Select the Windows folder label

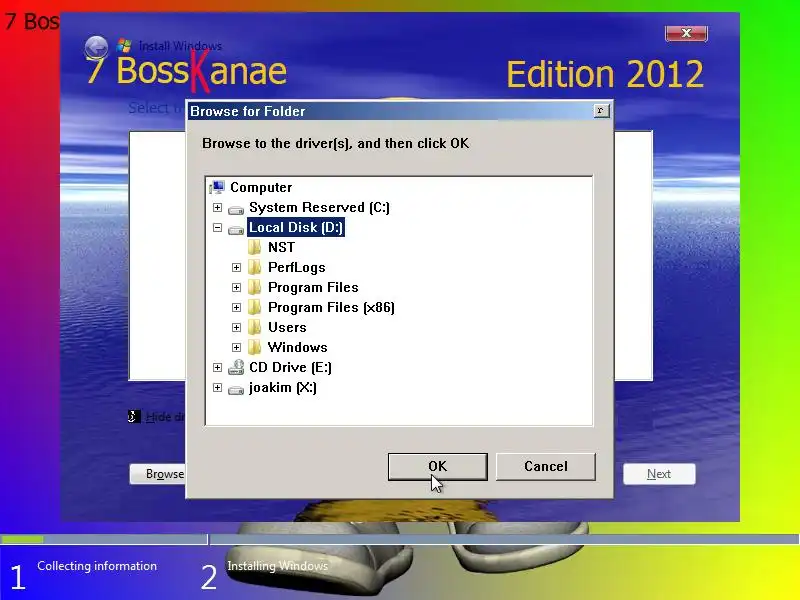pos(297,347)
